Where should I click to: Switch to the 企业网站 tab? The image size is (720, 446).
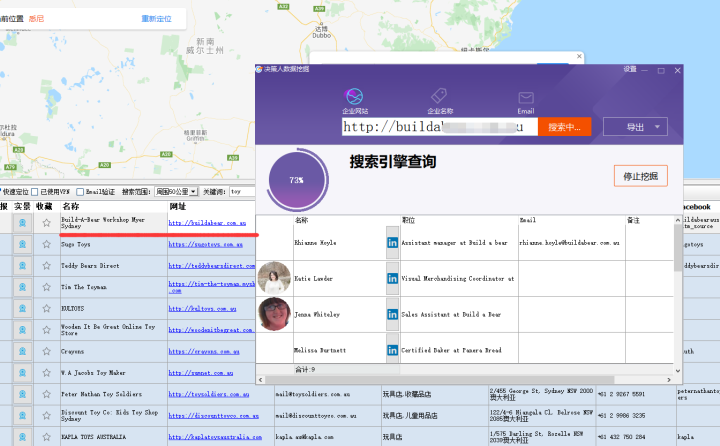pyautogui.click(x=355, y=101)
